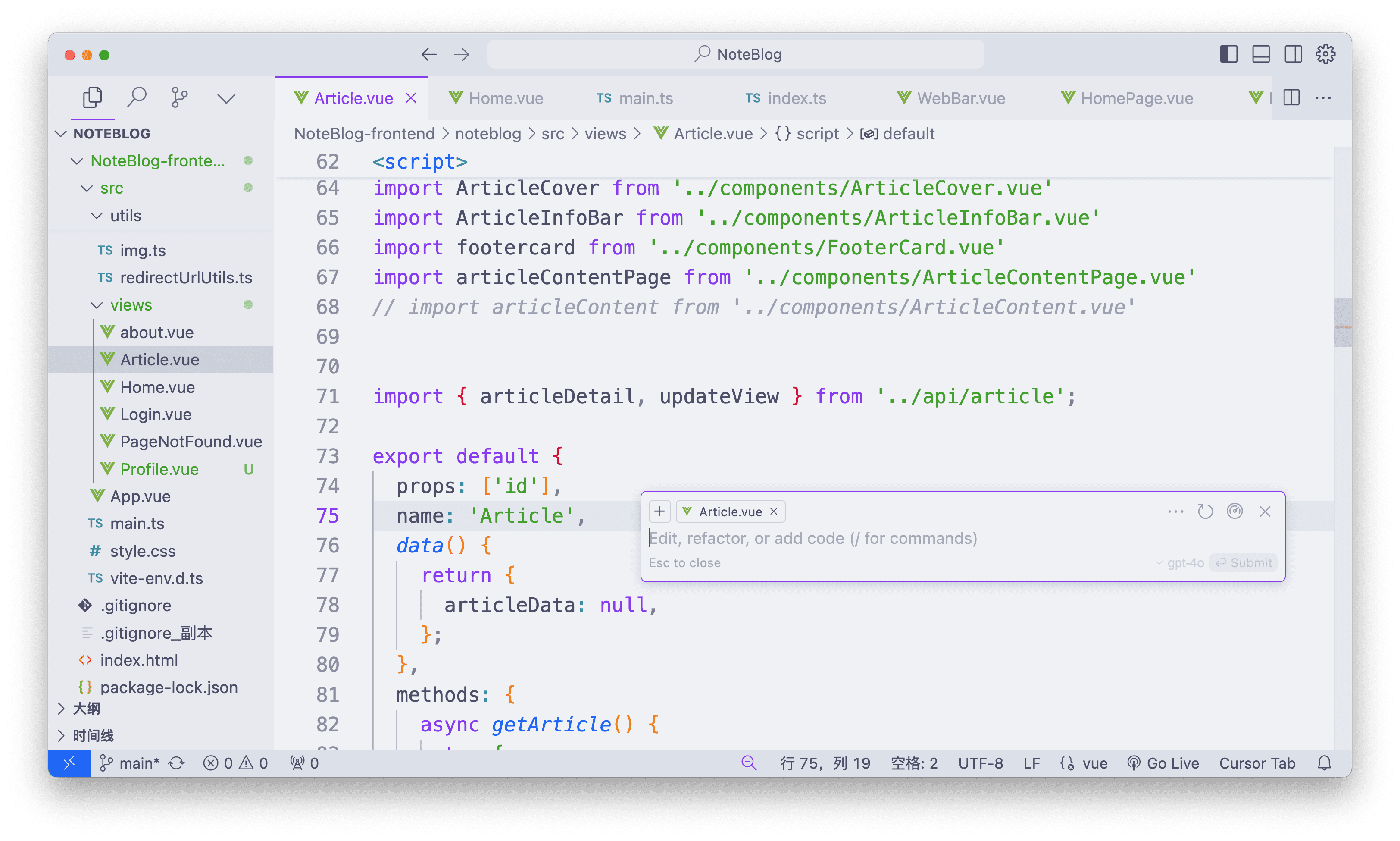Toggle the right sidebar layout icon

pyautogui.click(x=1293, y=54)
